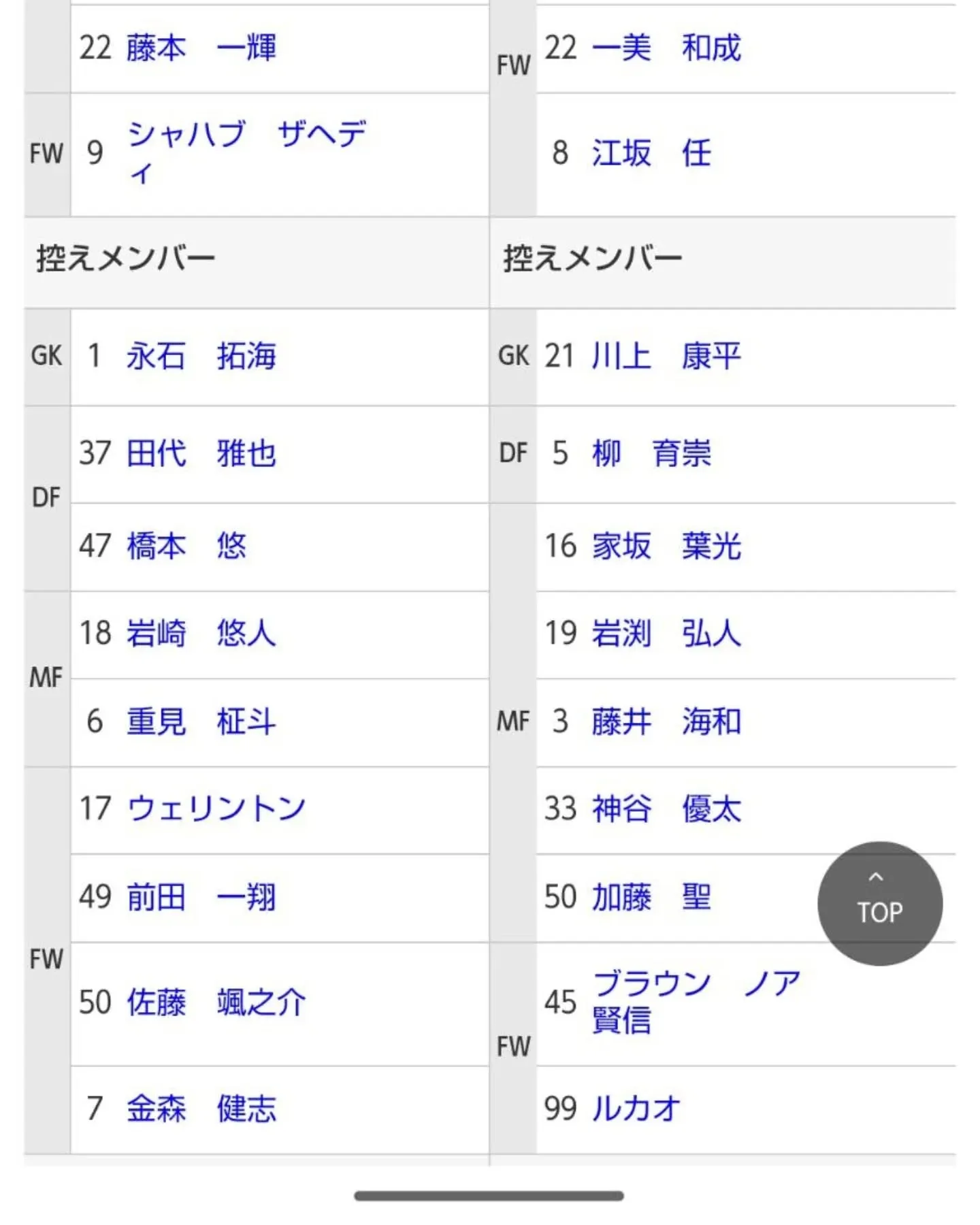Click 橋本 悠 player name

tap(186, 546)
